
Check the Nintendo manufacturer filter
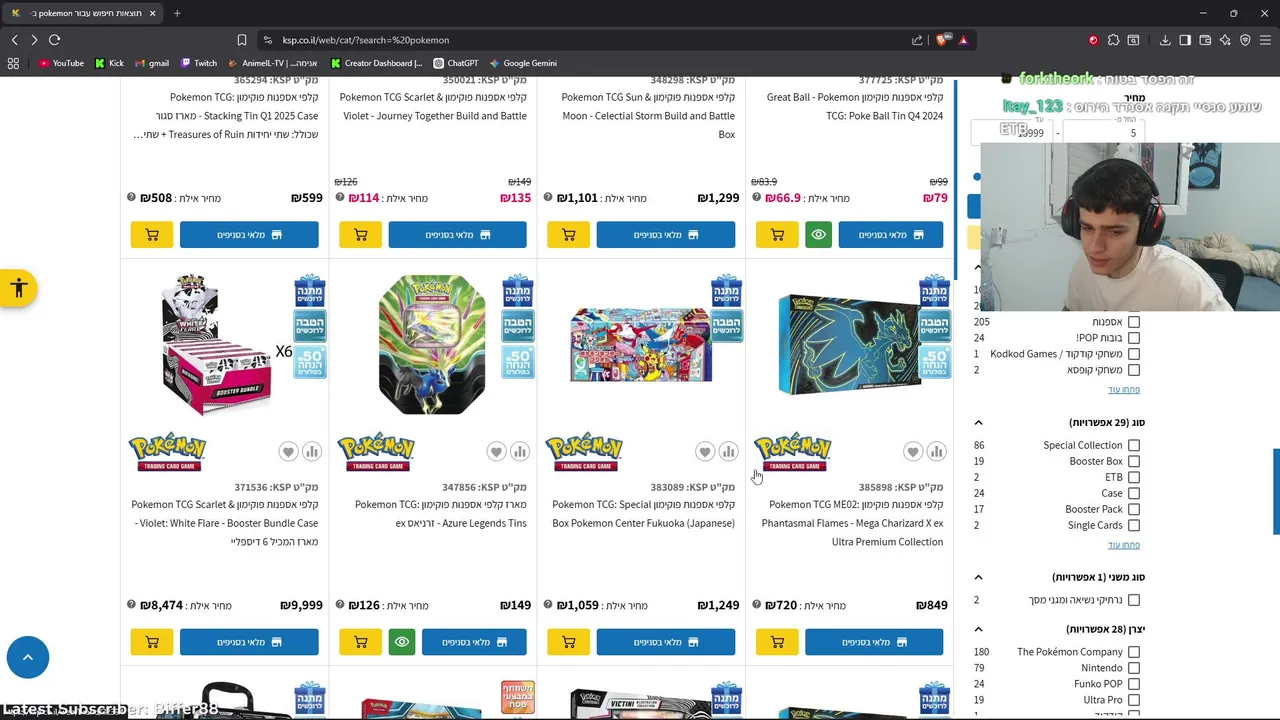1133,668
